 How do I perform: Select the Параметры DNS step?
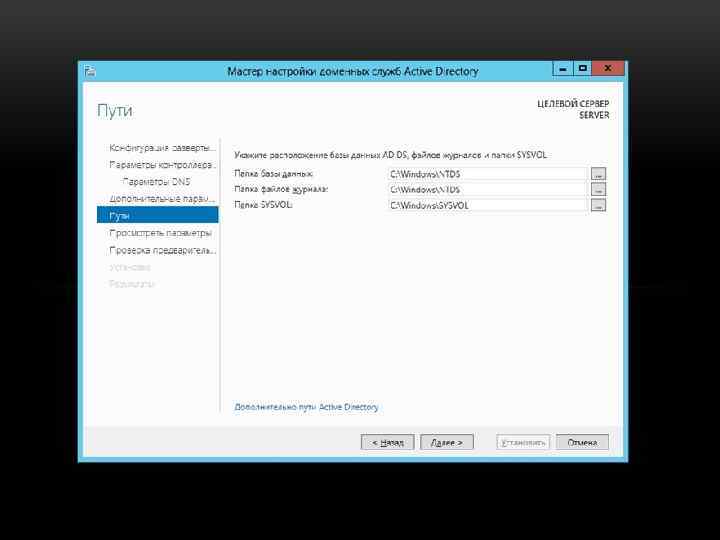(x=156, y=182)
